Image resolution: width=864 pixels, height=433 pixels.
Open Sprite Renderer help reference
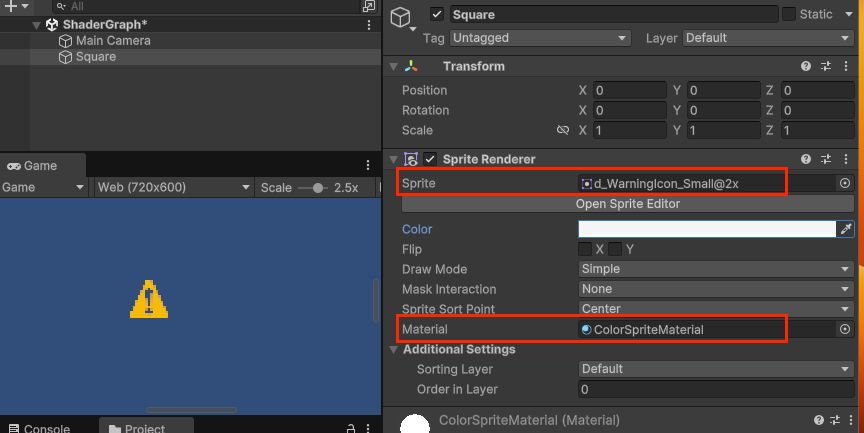point(806,159)
